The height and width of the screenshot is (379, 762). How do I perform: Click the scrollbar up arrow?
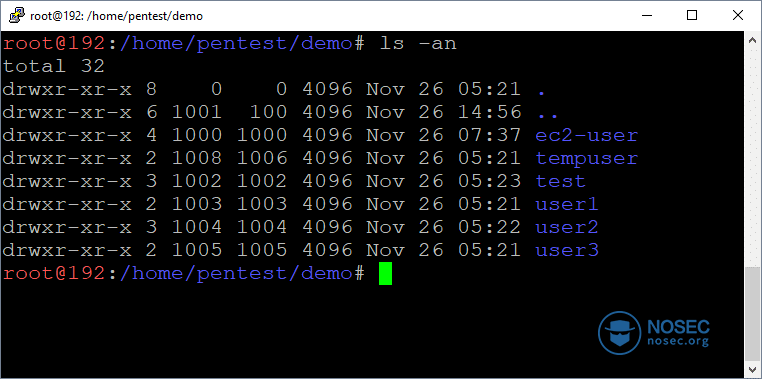tap(753, 39)
